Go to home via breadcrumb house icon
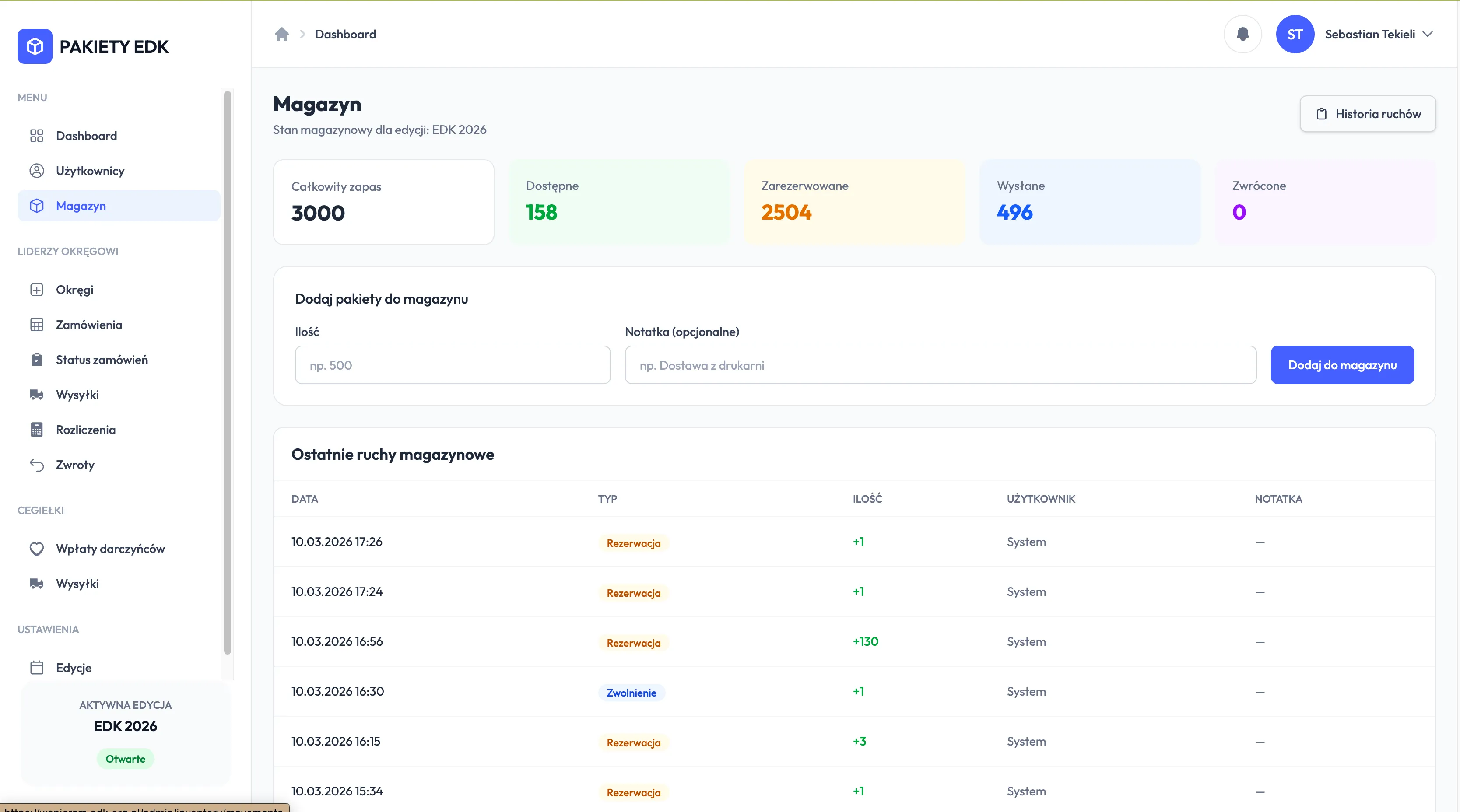1460x812 pixels. tap(282, 35)
